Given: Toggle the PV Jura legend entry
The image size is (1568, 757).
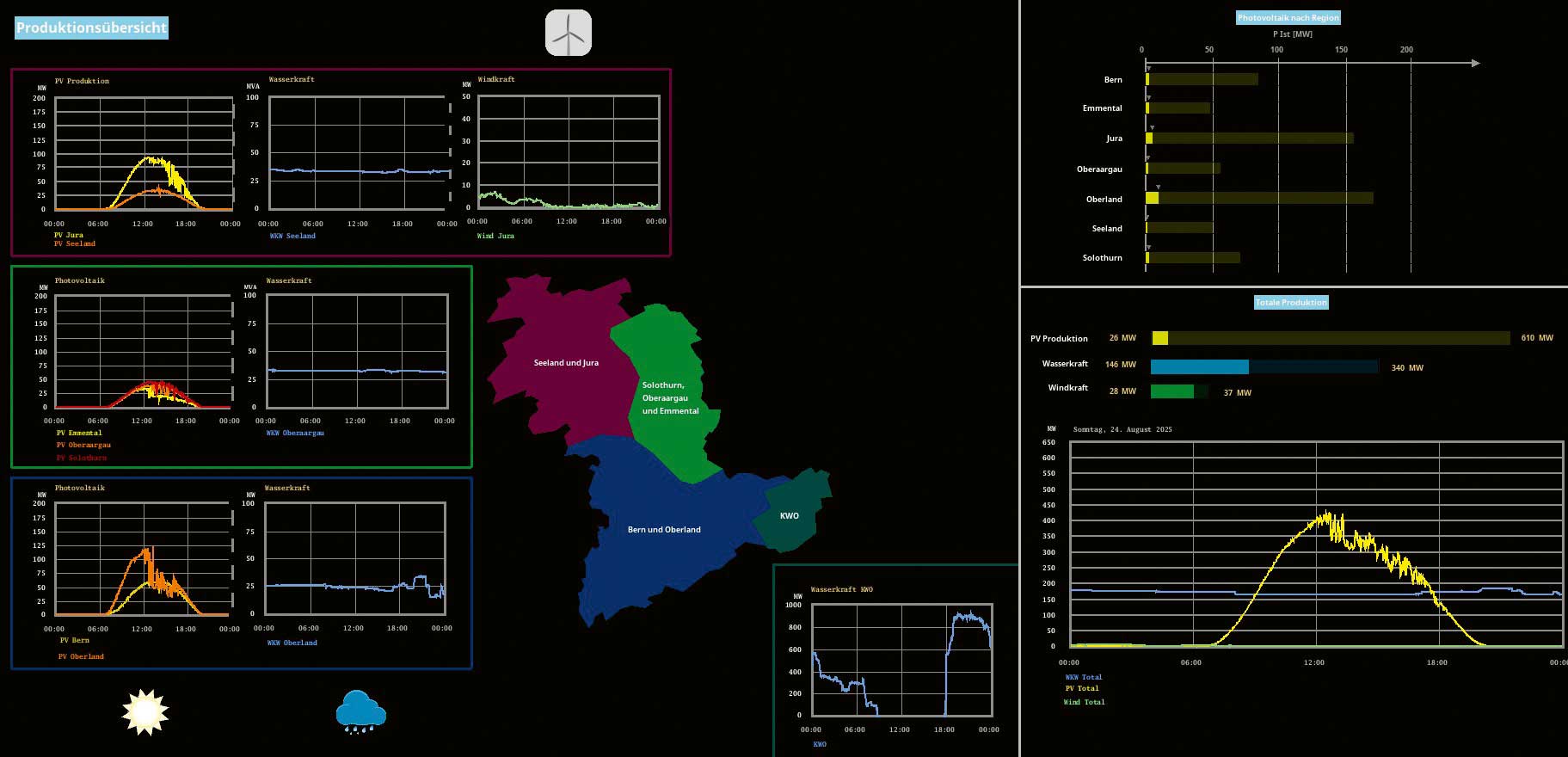Looking at the screenshot, I should [69, 235].
